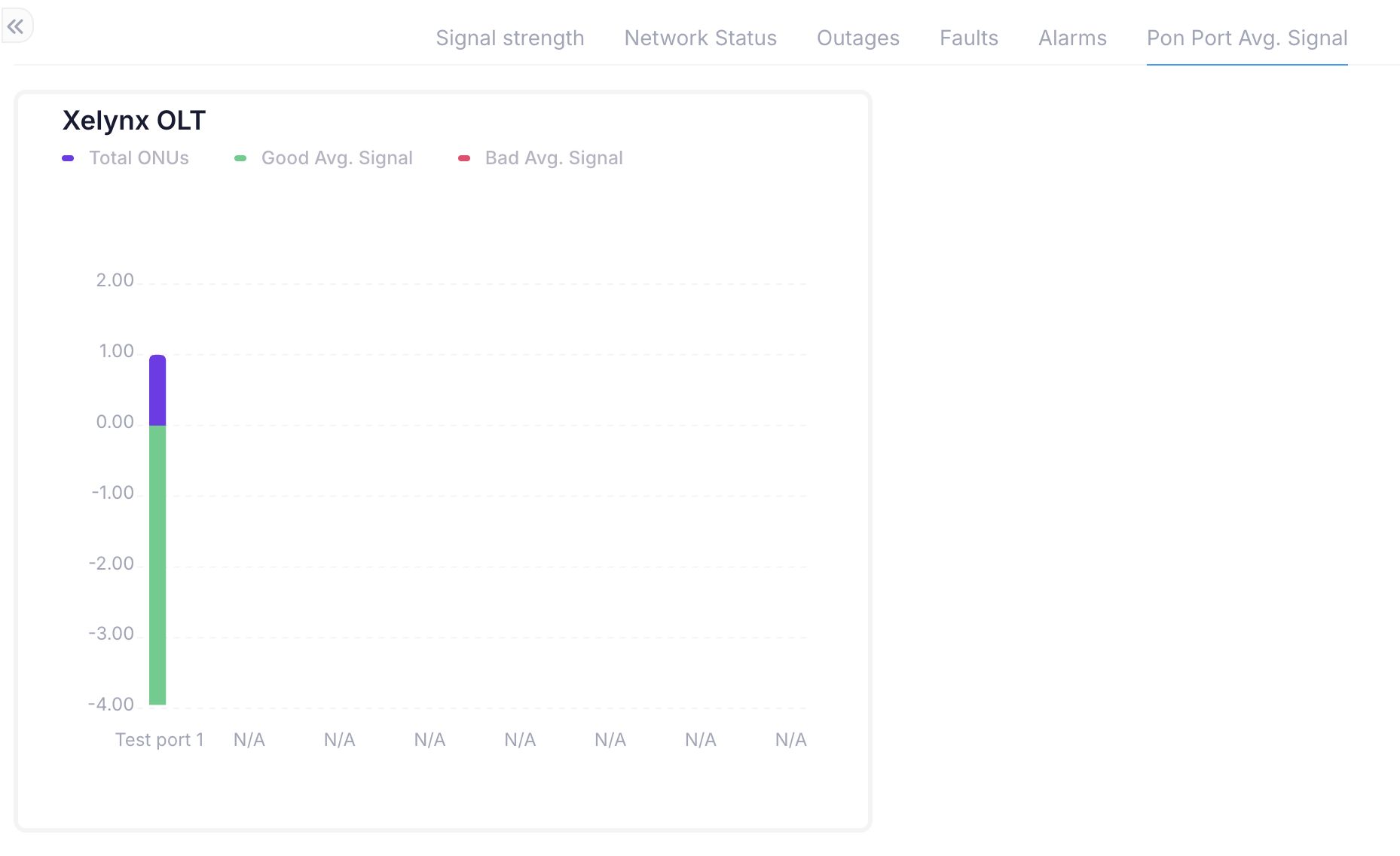Click the green Good Avg. Signal bar
The image size is (1400, 856).
[x=157, y=565]
